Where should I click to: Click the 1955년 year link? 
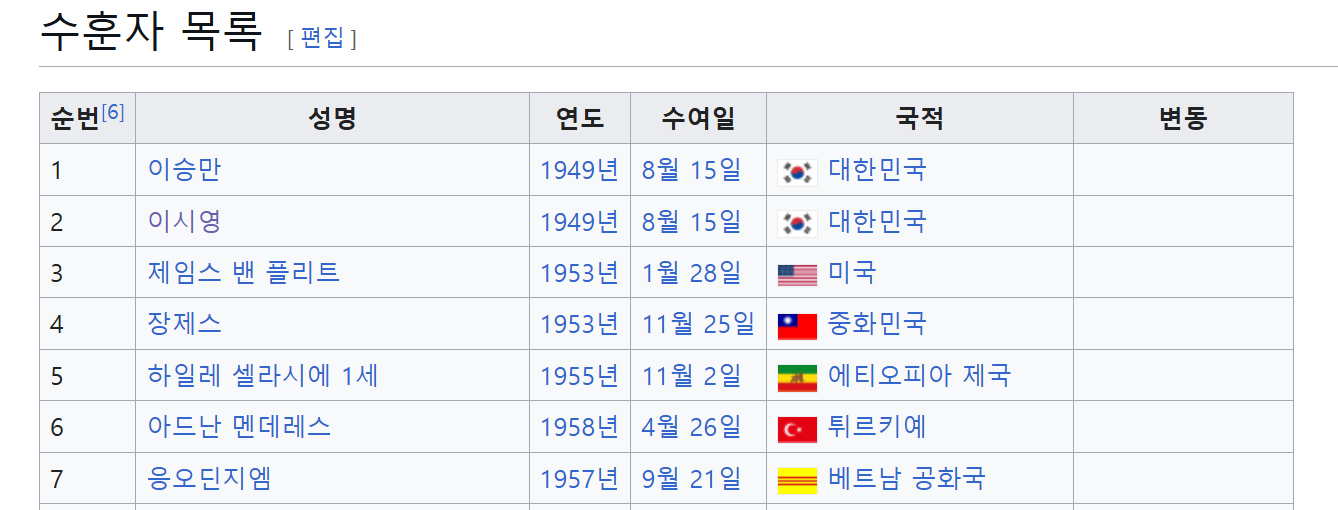[580, 376]
